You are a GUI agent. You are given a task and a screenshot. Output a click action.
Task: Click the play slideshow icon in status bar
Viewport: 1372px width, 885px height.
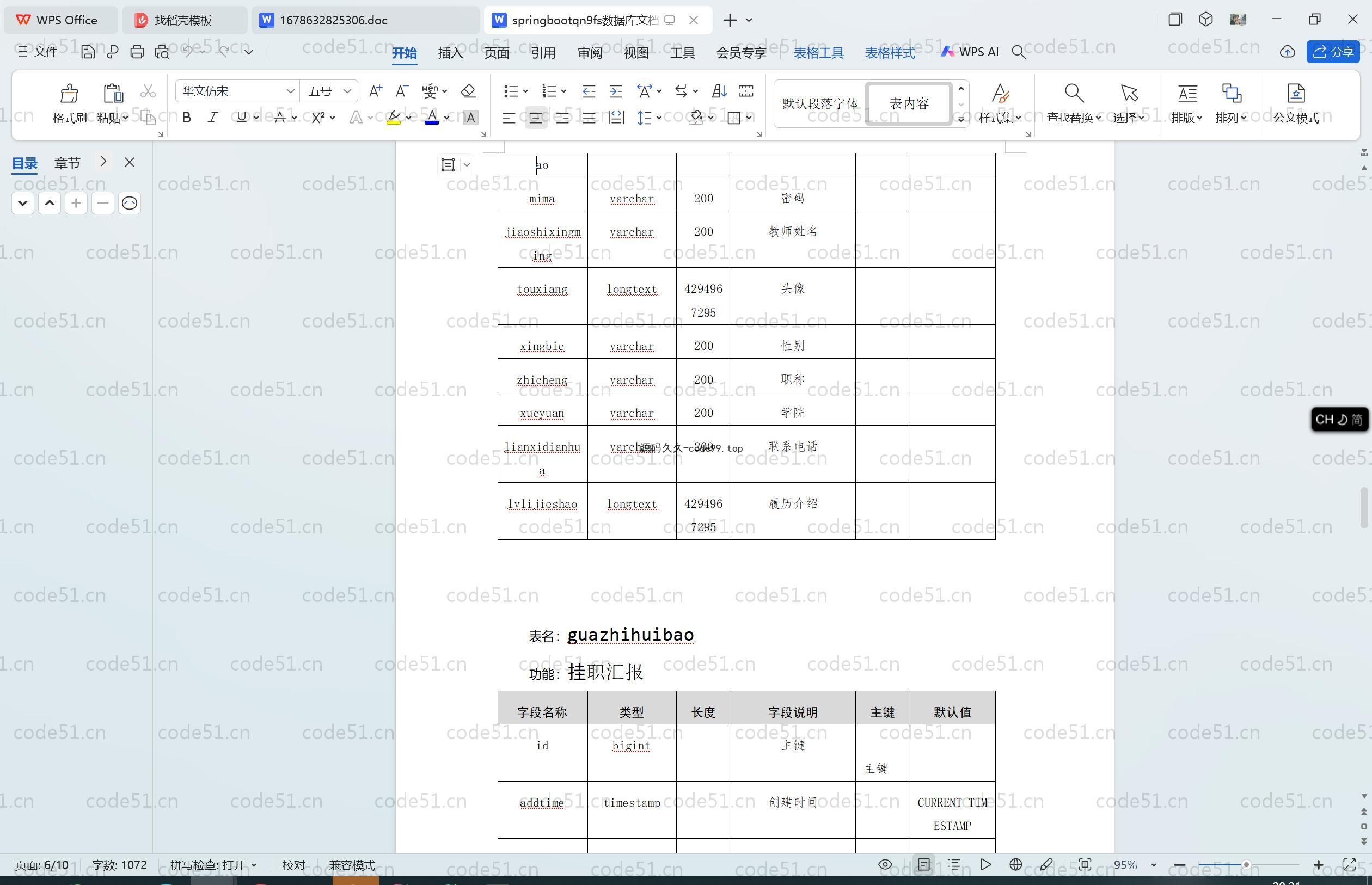coord(985,864)
